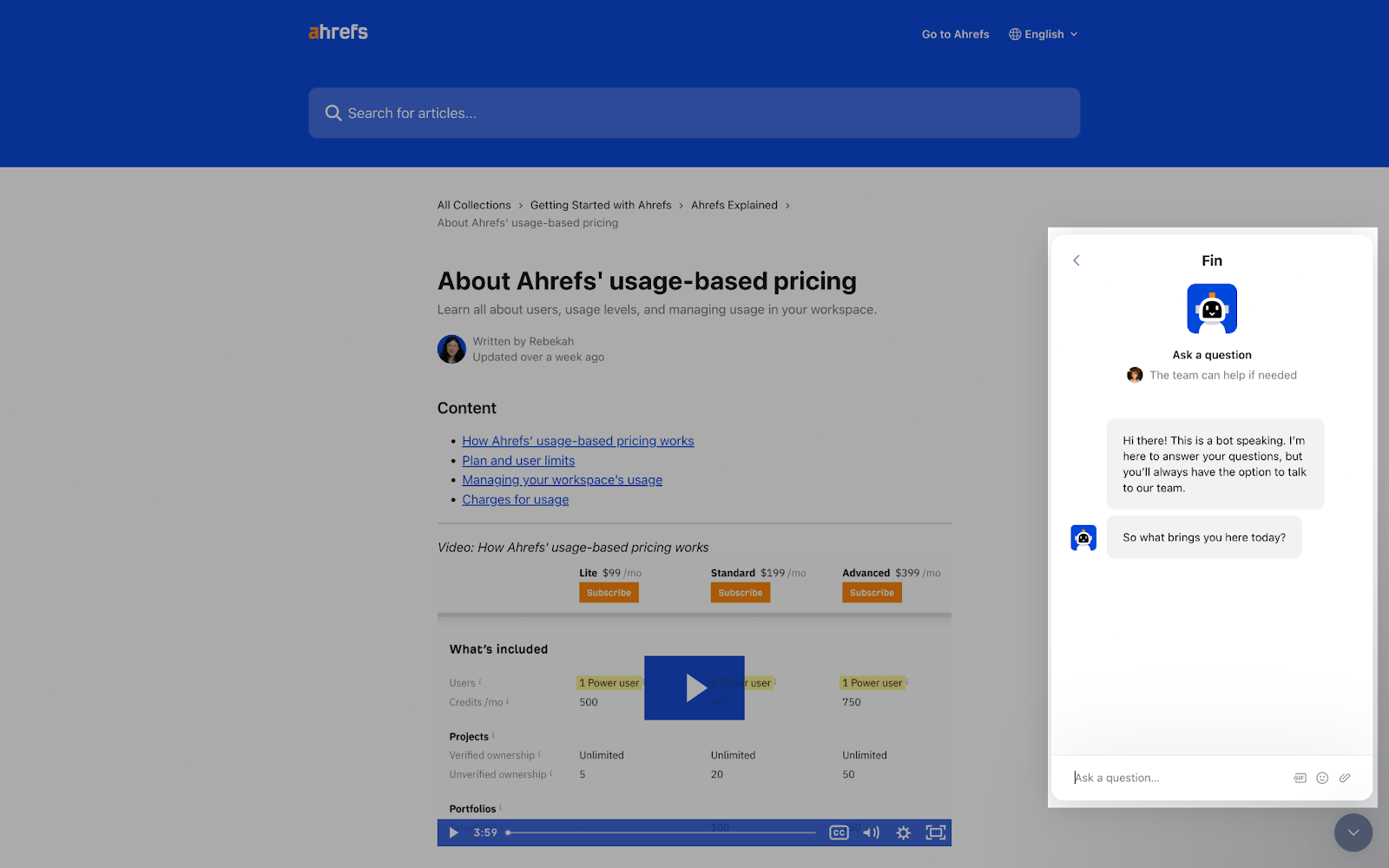Jump to Managing your workspace's usage
This screenshot has width=1389, height=868.
coord(562,480)
